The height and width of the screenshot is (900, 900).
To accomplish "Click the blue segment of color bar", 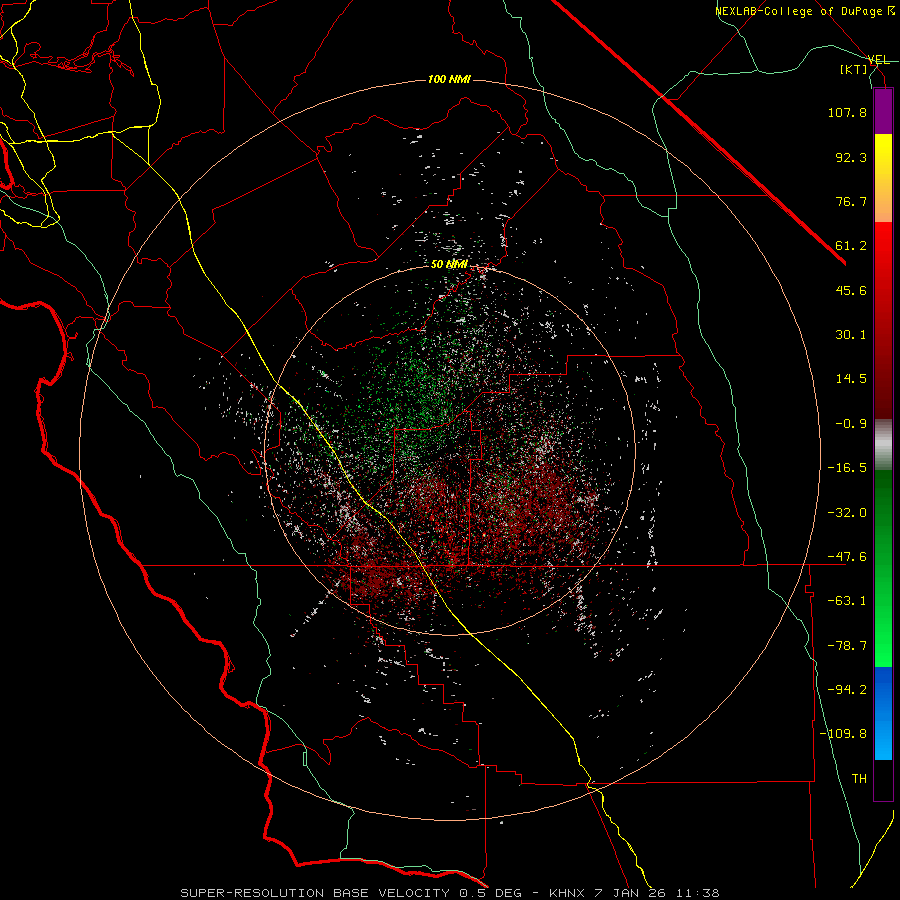I will (x=883, y=713).
